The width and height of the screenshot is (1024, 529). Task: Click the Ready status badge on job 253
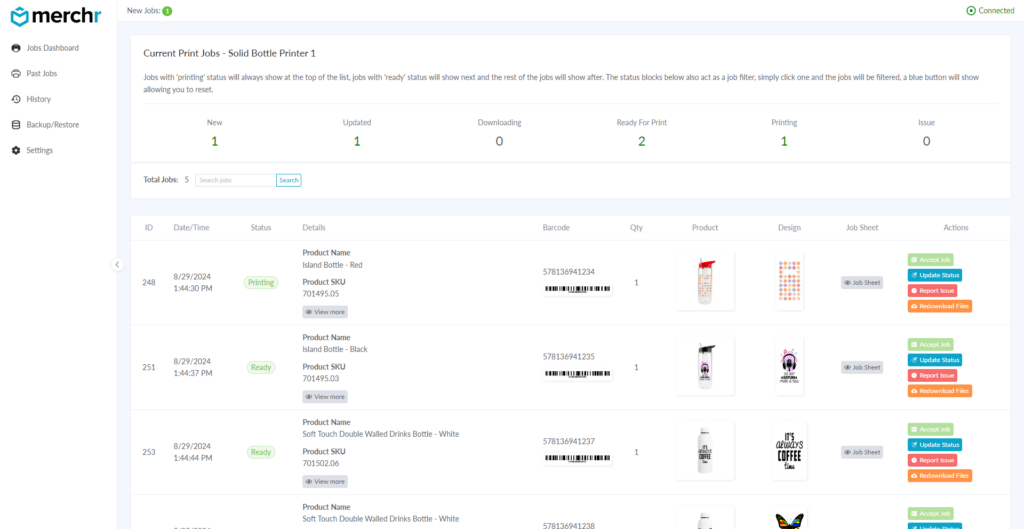tap(261, 452)
